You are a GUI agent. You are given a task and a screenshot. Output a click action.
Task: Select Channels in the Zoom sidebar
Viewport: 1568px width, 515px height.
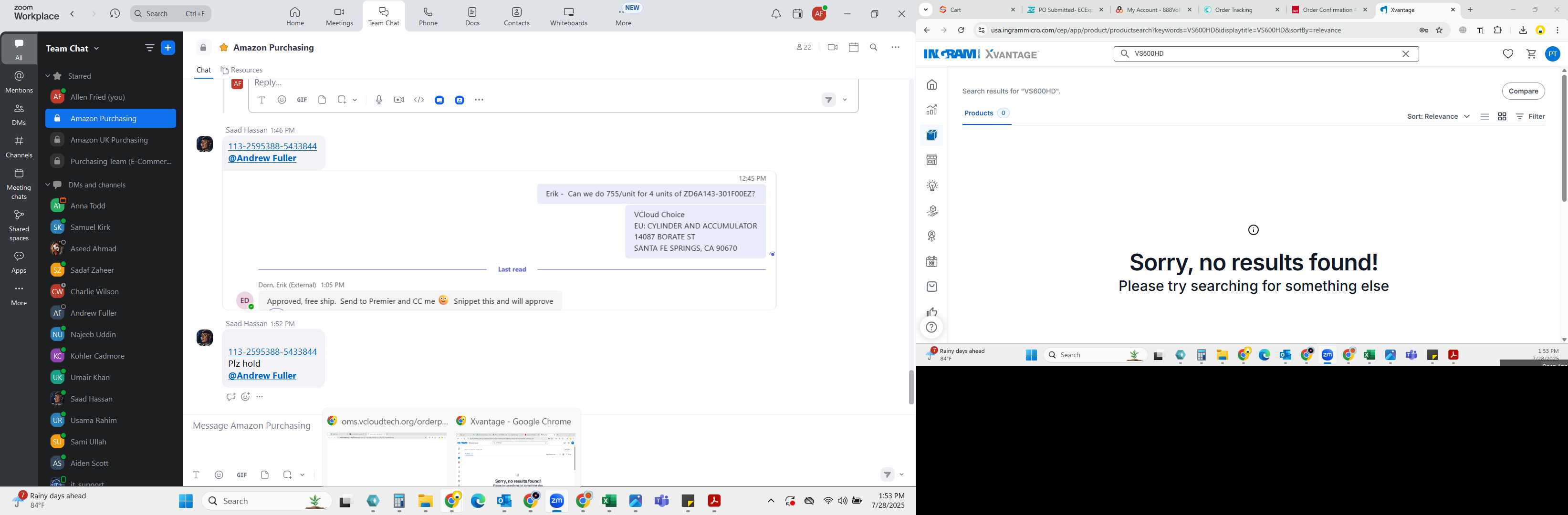pyautogui.click(x=19, y=146)
